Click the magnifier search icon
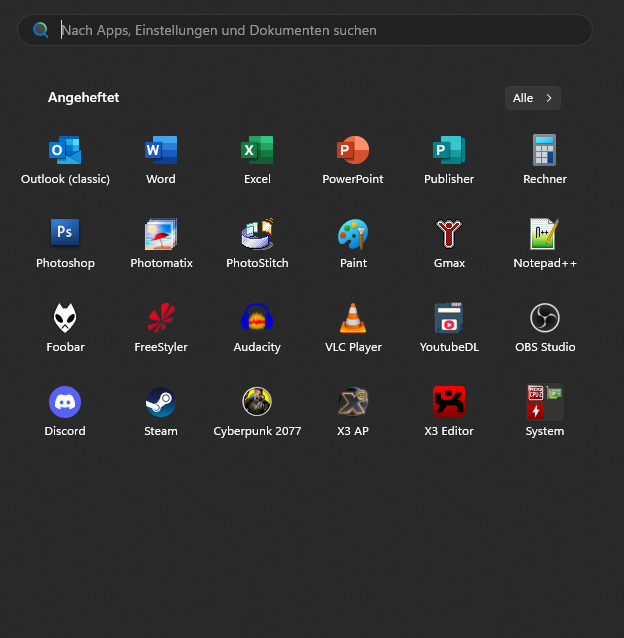The width and height of the screenshot is (624, 638). (x=41, y=30)
